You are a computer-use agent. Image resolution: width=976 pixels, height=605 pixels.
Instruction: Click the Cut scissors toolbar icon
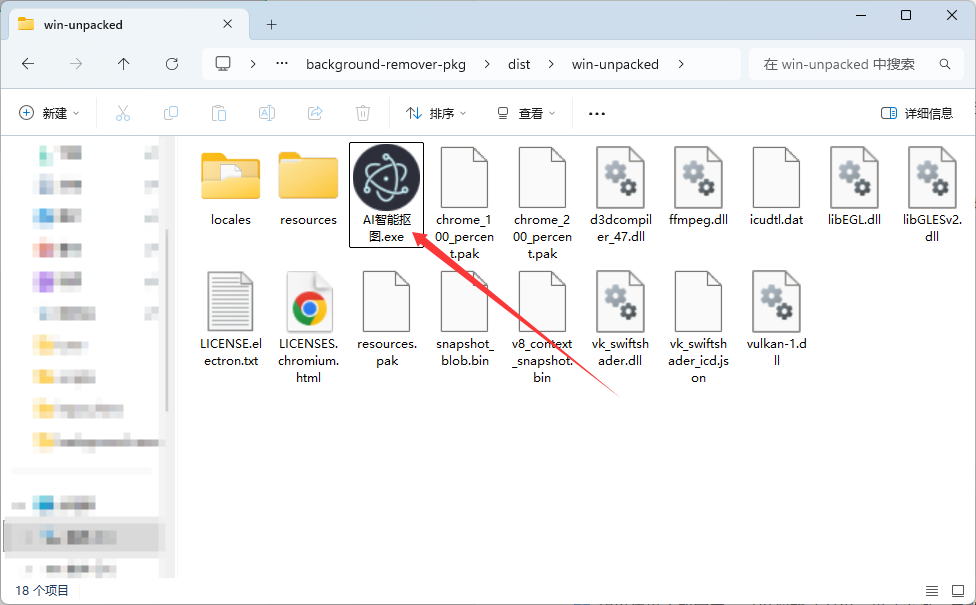pos(123,113)
